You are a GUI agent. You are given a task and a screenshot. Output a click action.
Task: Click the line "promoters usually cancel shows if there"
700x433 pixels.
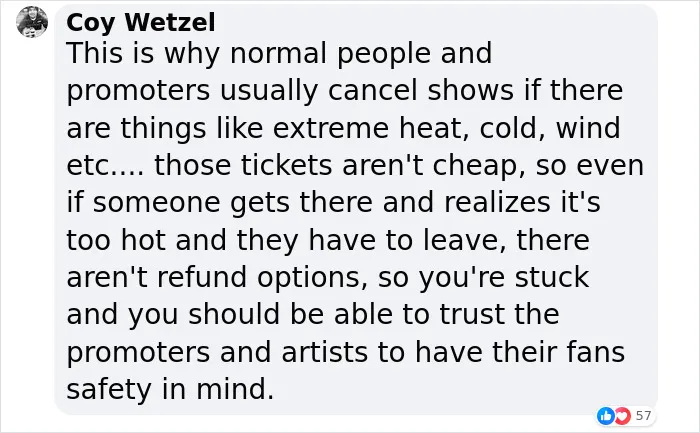coord(345,91)
